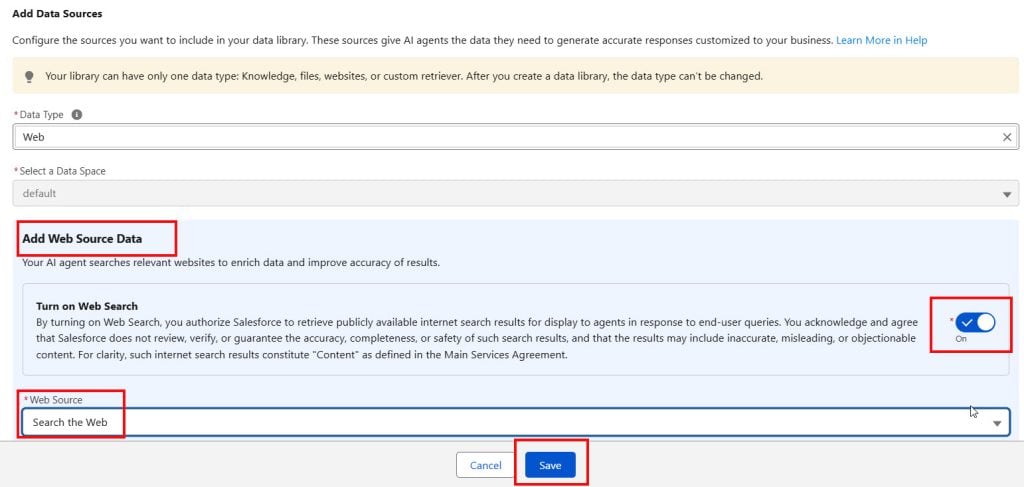Click the Data Type info icon

(x=76, y=114)
